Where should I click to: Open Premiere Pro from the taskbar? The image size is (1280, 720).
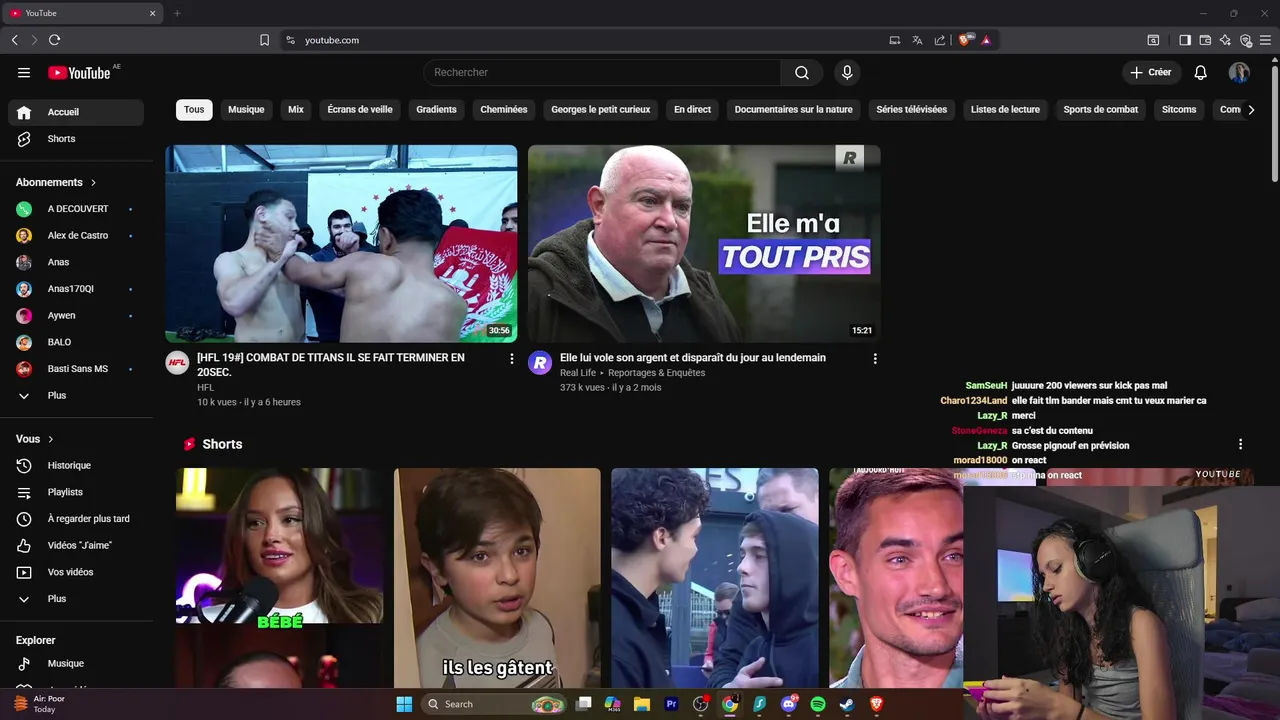(x=671, y=704)
